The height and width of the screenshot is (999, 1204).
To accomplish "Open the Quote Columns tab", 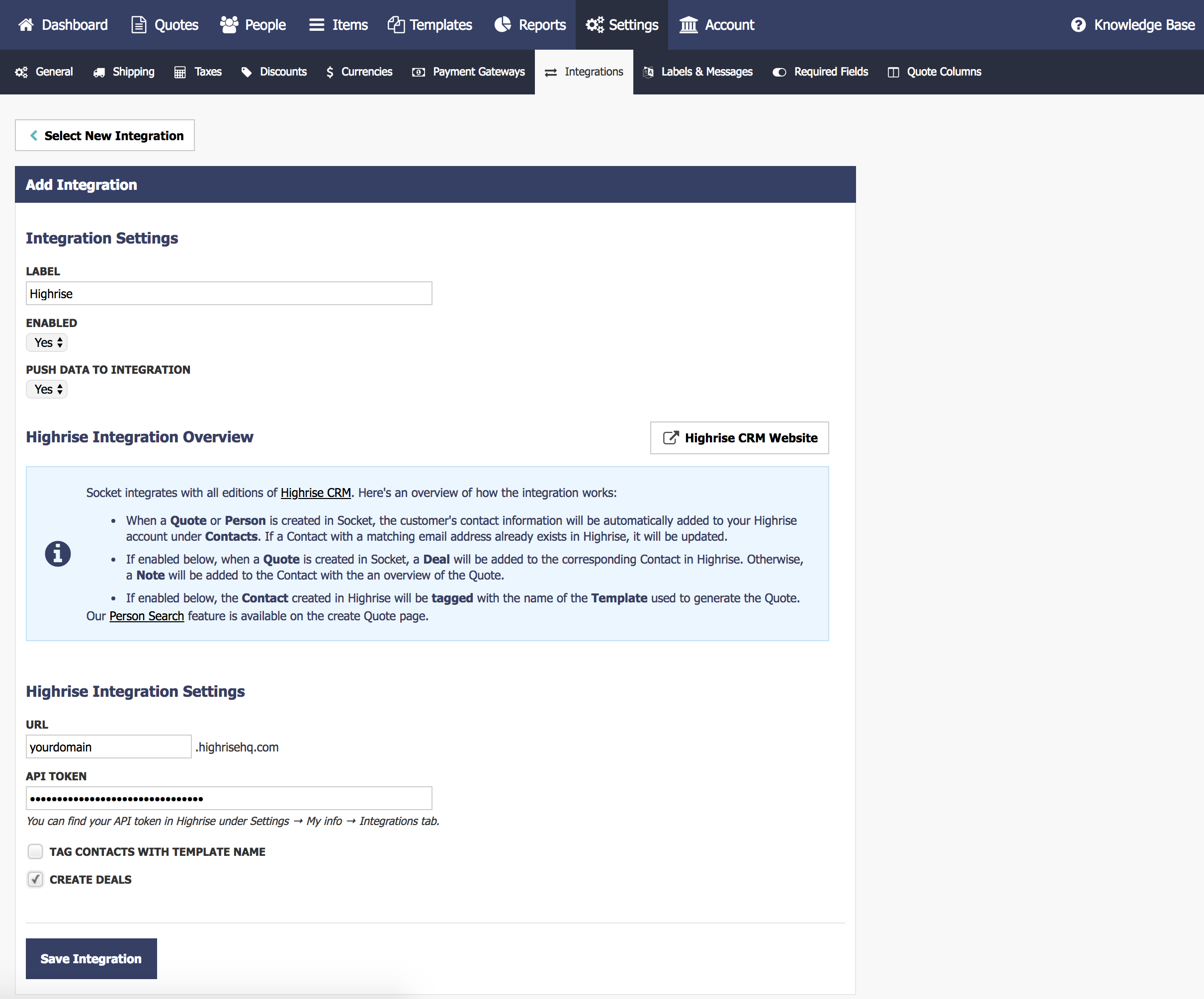I will (935, 72).
